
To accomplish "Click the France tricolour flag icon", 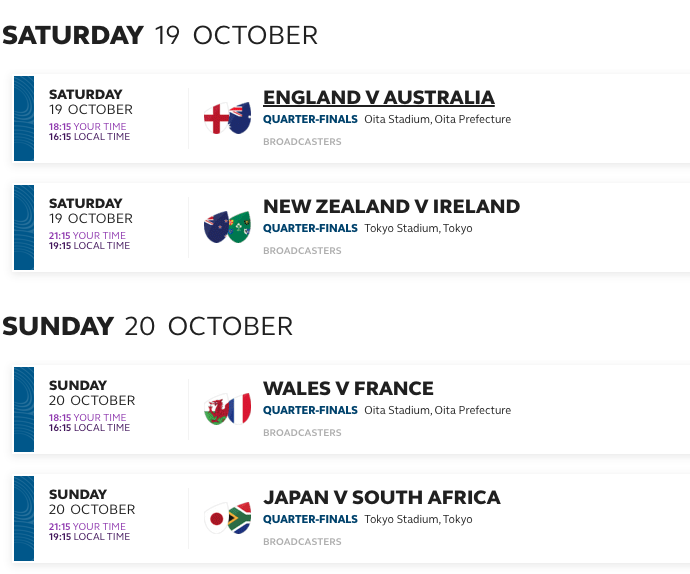I will (x=240, y=409).
